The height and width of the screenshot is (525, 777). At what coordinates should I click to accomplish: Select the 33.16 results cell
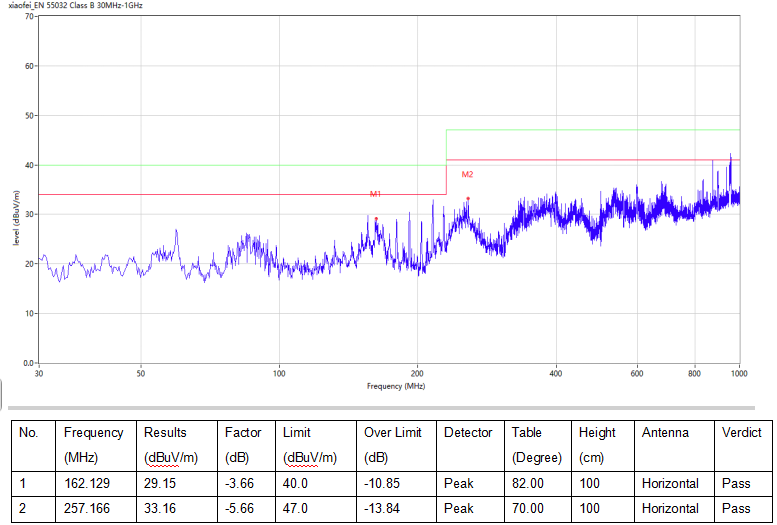click(161, 508)
